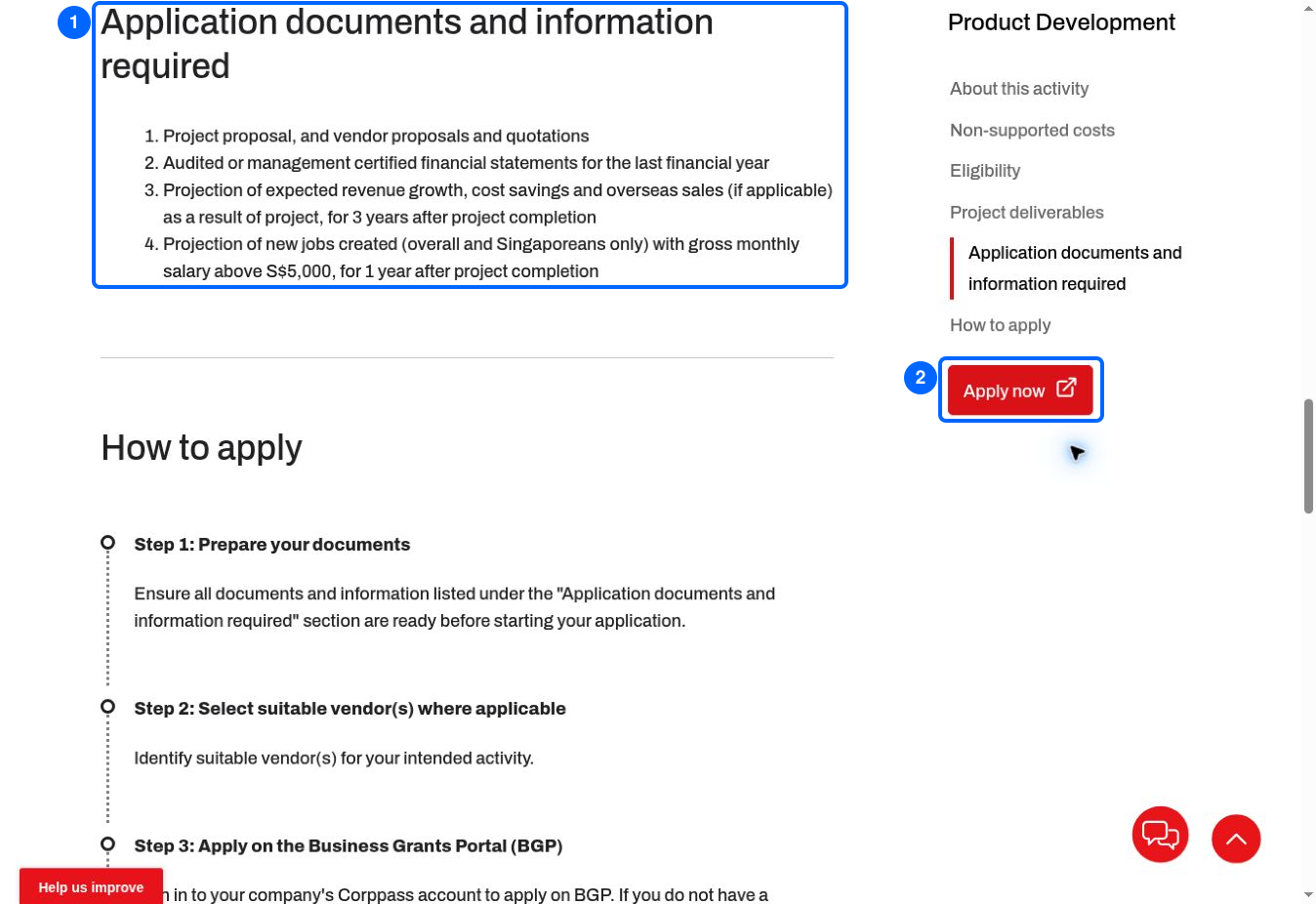The width and height of the screenshot is (1316, 904).
Task: Click 'Projection of expected revenue growth' list item
Action: point(498,204)
